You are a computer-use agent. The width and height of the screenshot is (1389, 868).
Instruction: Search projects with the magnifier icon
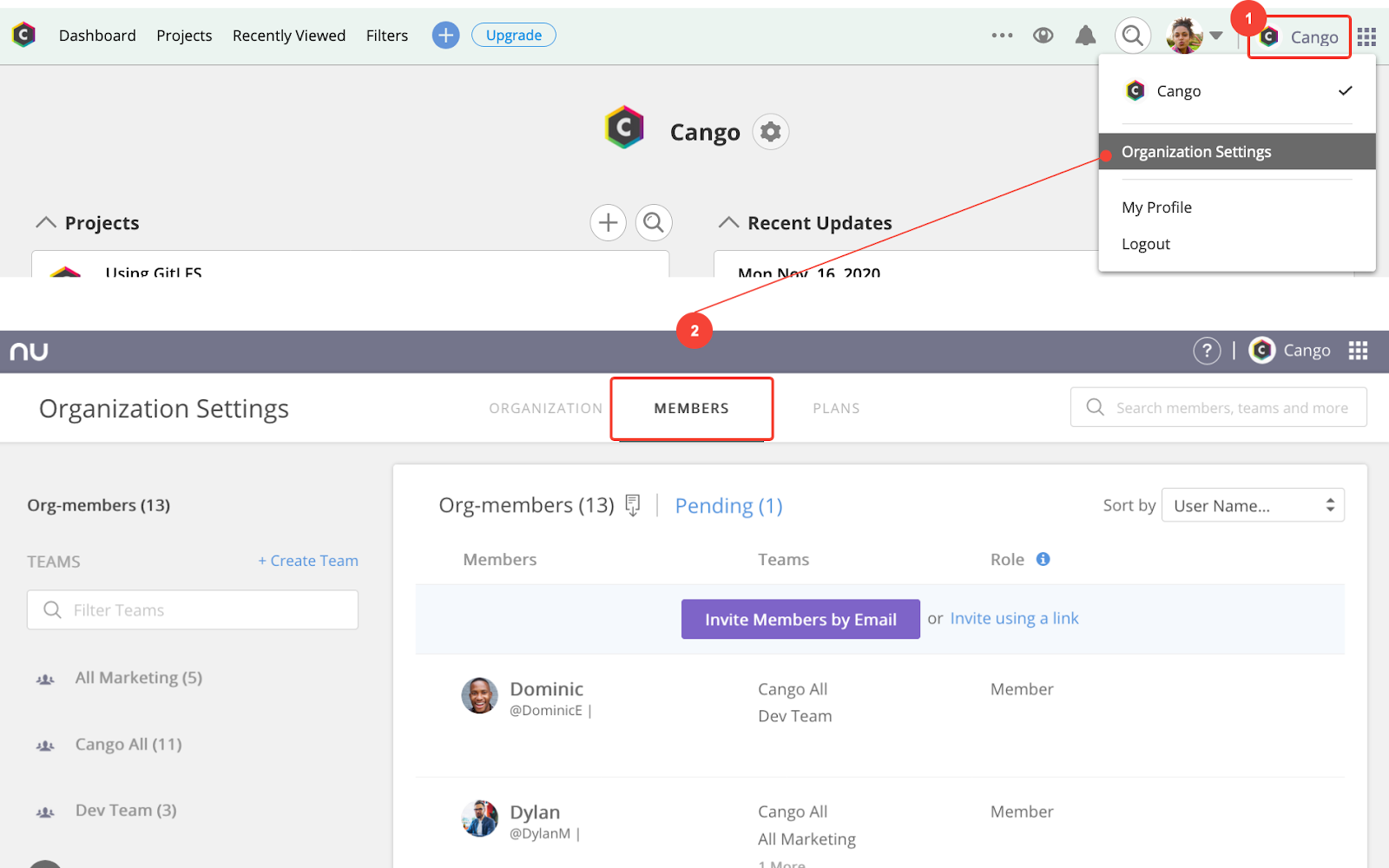point(654,223)
